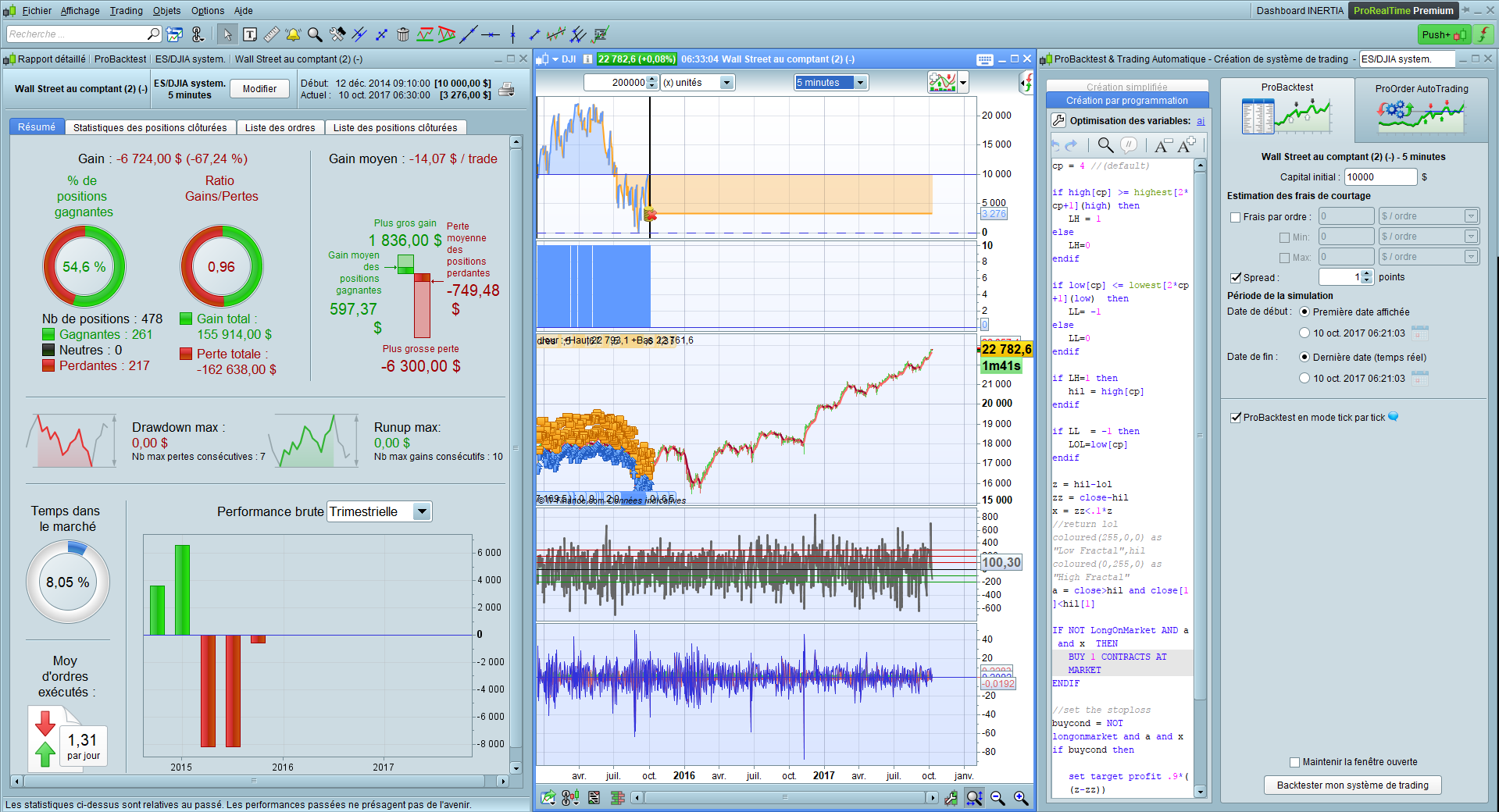The width and height of the screenshot is (1499, 812).
Task: Click the Capital initial input field
Action: [x=1379, y=177]
